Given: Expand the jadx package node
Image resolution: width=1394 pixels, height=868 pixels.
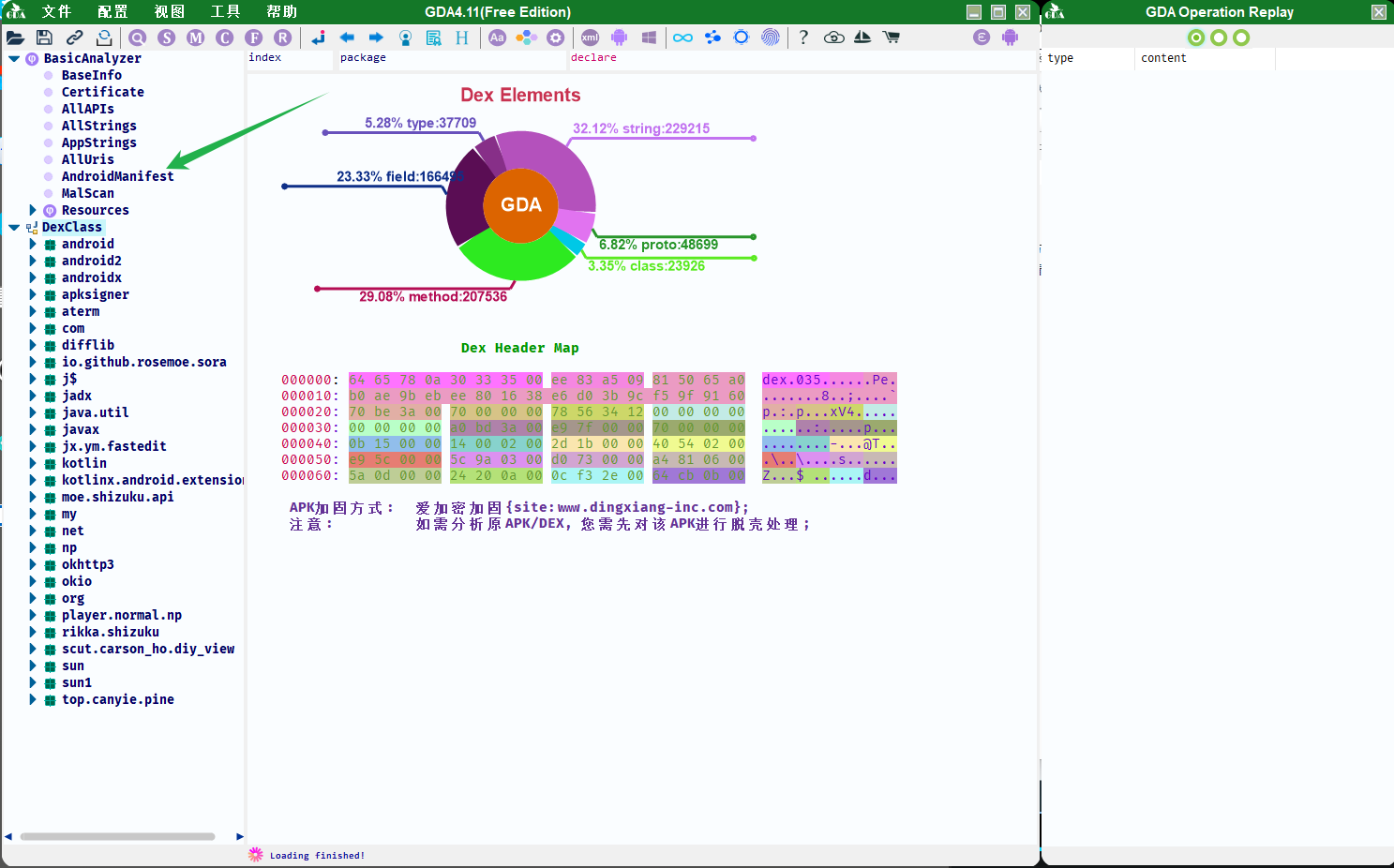Looking at the screenshot, I should tap(33, 396).
